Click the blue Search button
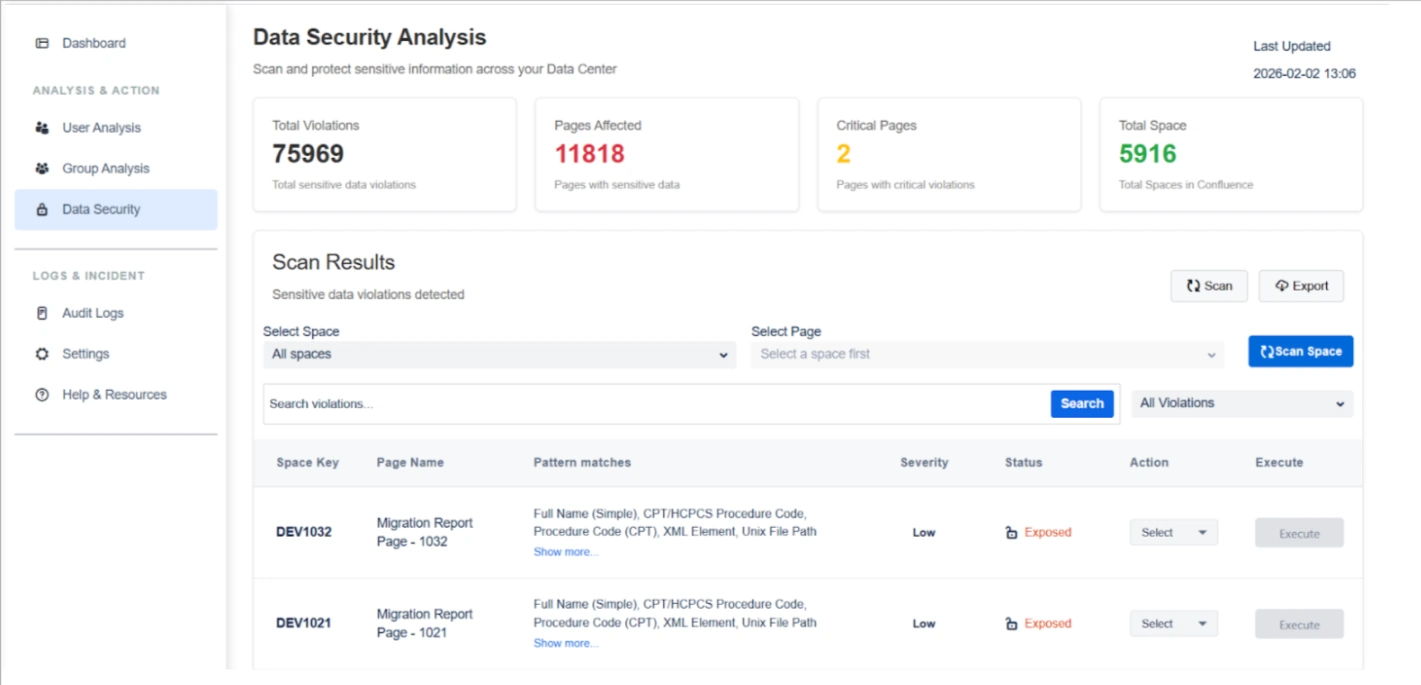Image resolution: width=1421 pixels, height=685 pixels. click(1082, 403)
